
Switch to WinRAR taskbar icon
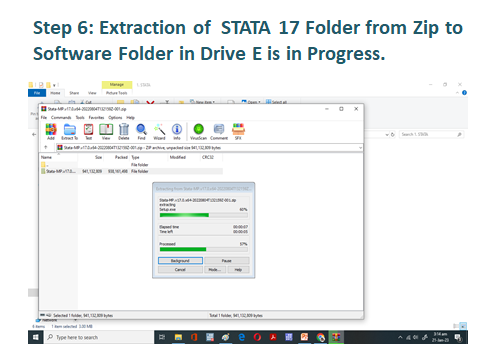336,337
